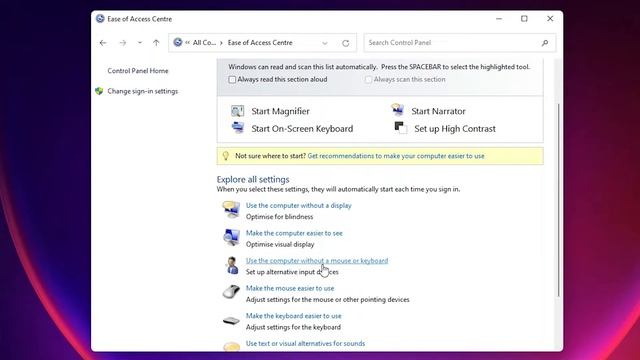Click person icon for mouse or keyboard alternatives
The width and height of the screenshot is (640, 360).
pyautogui.click(x=232, y=265)
